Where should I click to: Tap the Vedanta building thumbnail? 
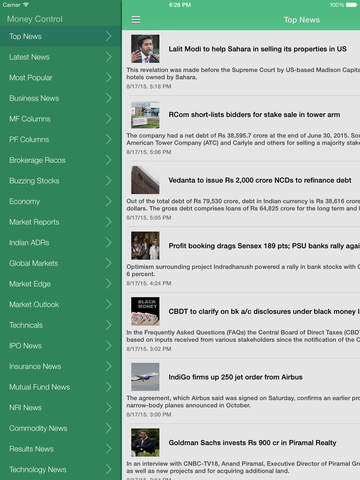click(x=145, y=180)
